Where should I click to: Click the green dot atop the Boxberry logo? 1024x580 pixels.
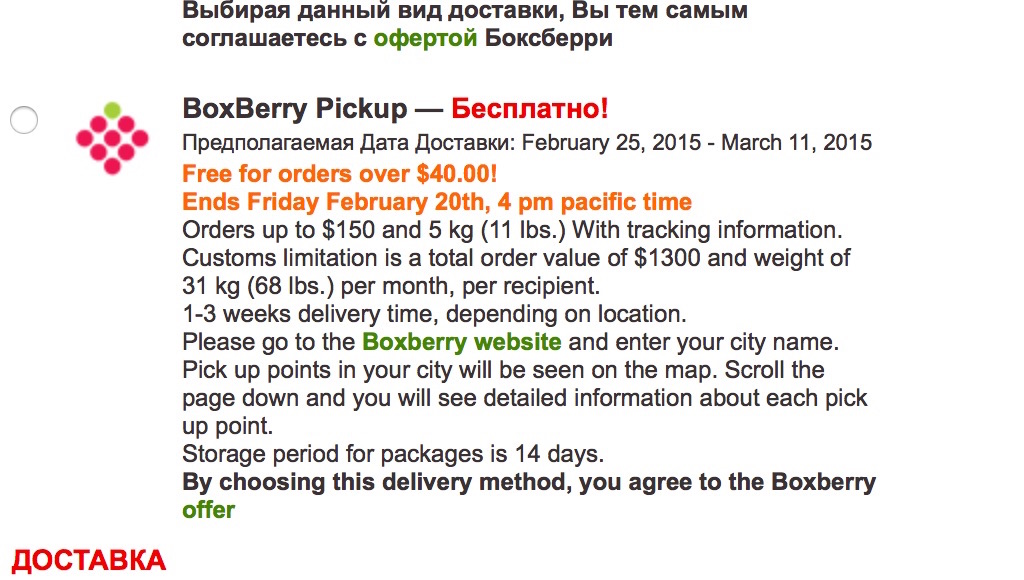pos(112,109)
